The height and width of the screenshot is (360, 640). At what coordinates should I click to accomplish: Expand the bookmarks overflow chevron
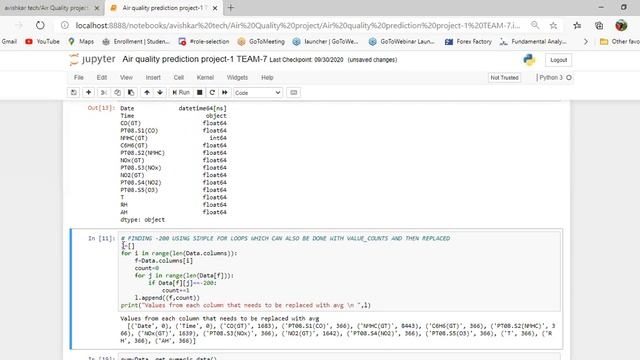tap(586, 42)
